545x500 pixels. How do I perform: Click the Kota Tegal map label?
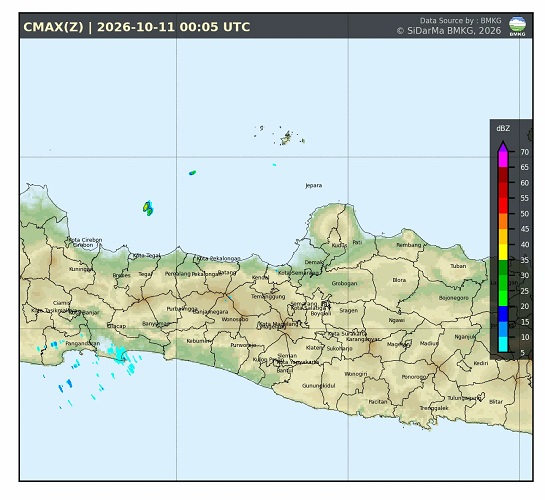coord(146,255)
